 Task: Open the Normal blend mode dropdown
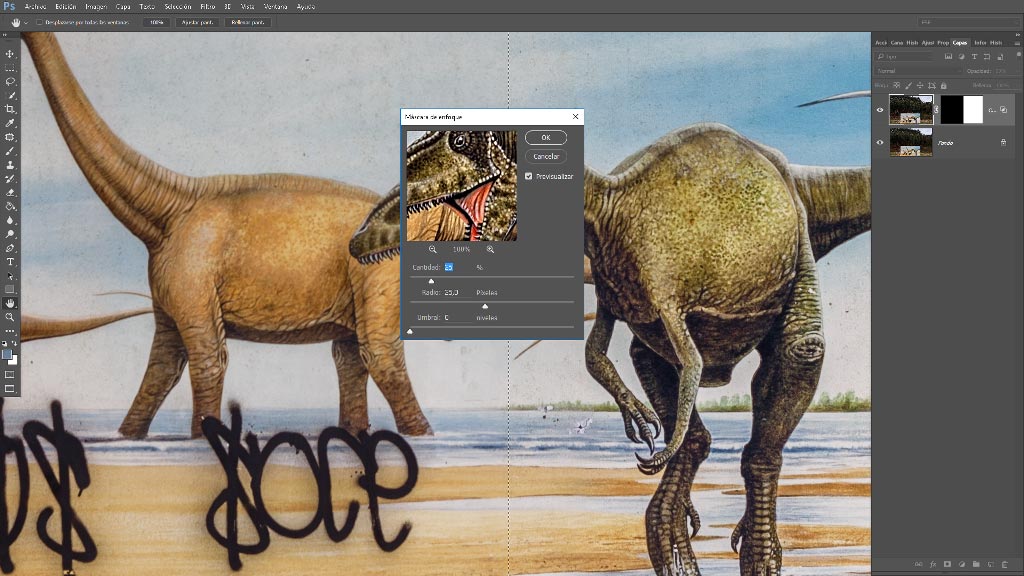point(918,71)
